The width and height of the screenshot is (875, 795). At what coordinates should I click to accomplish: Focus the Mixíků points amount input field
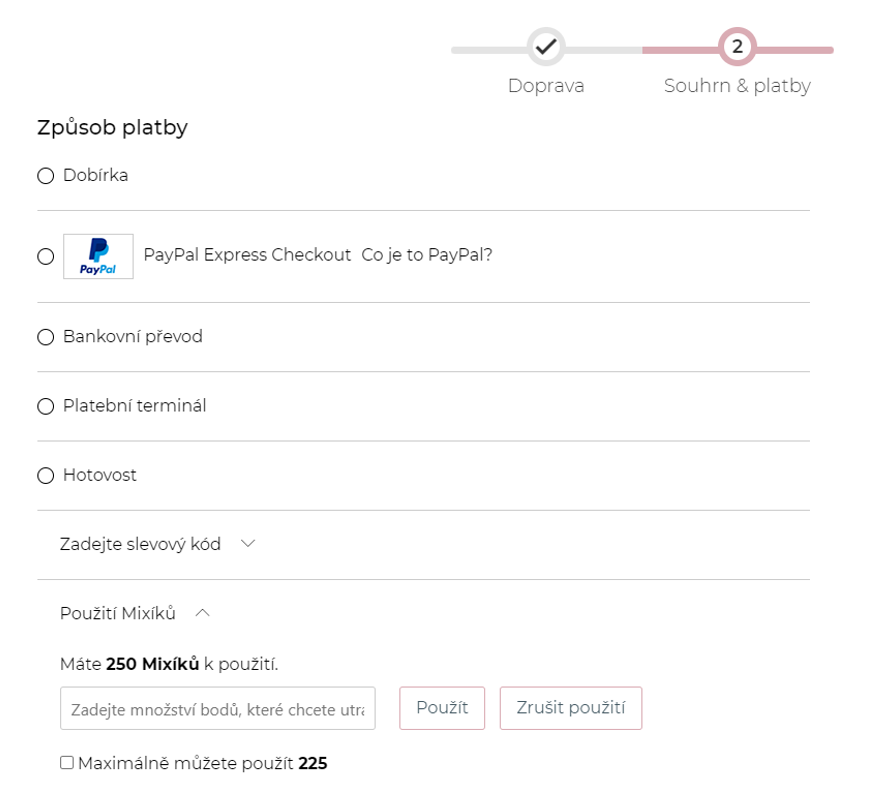pos(218,708)
